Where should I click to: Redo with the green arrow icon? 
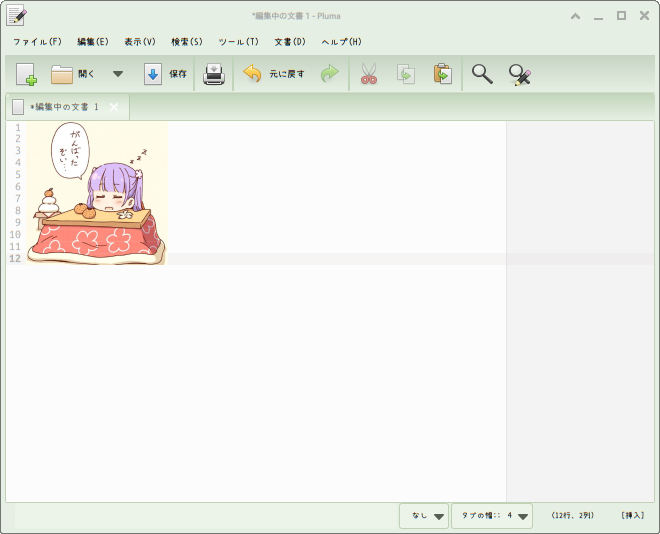pyautogui.click(x=329, y=74)
